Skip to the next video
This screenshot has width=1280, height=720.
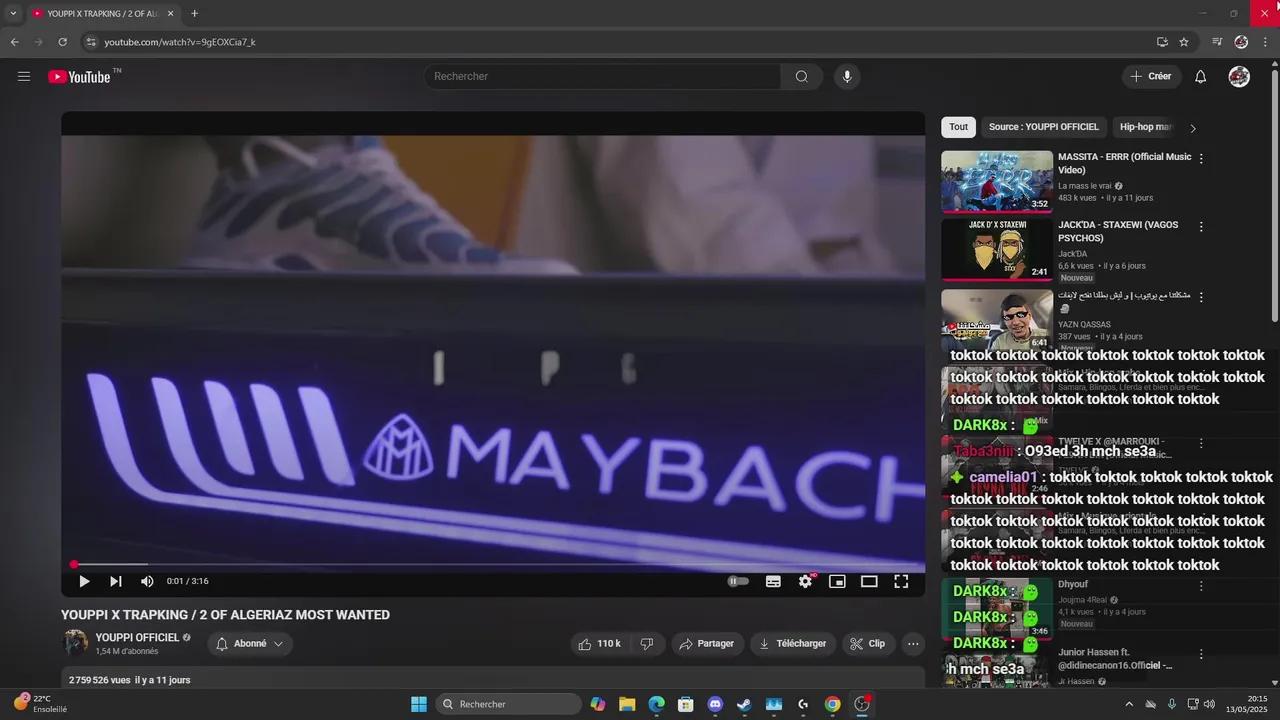116,581
